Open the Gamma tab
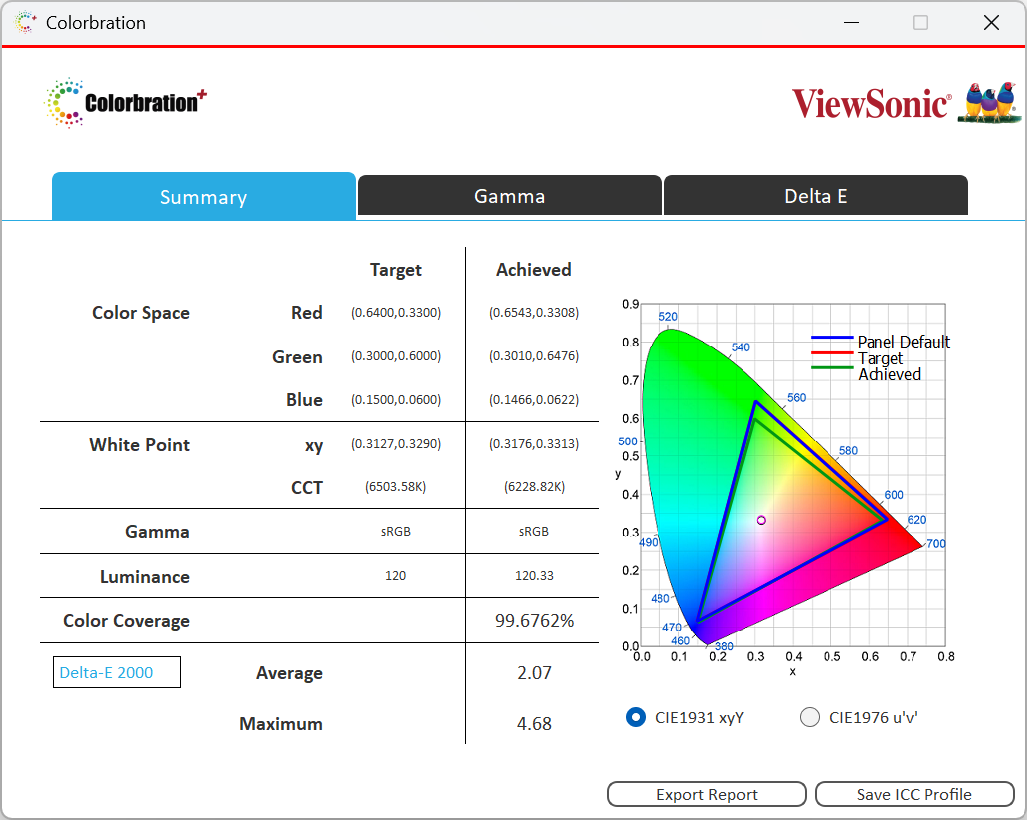The image size is (1027, 820). (x=510, y=196)
